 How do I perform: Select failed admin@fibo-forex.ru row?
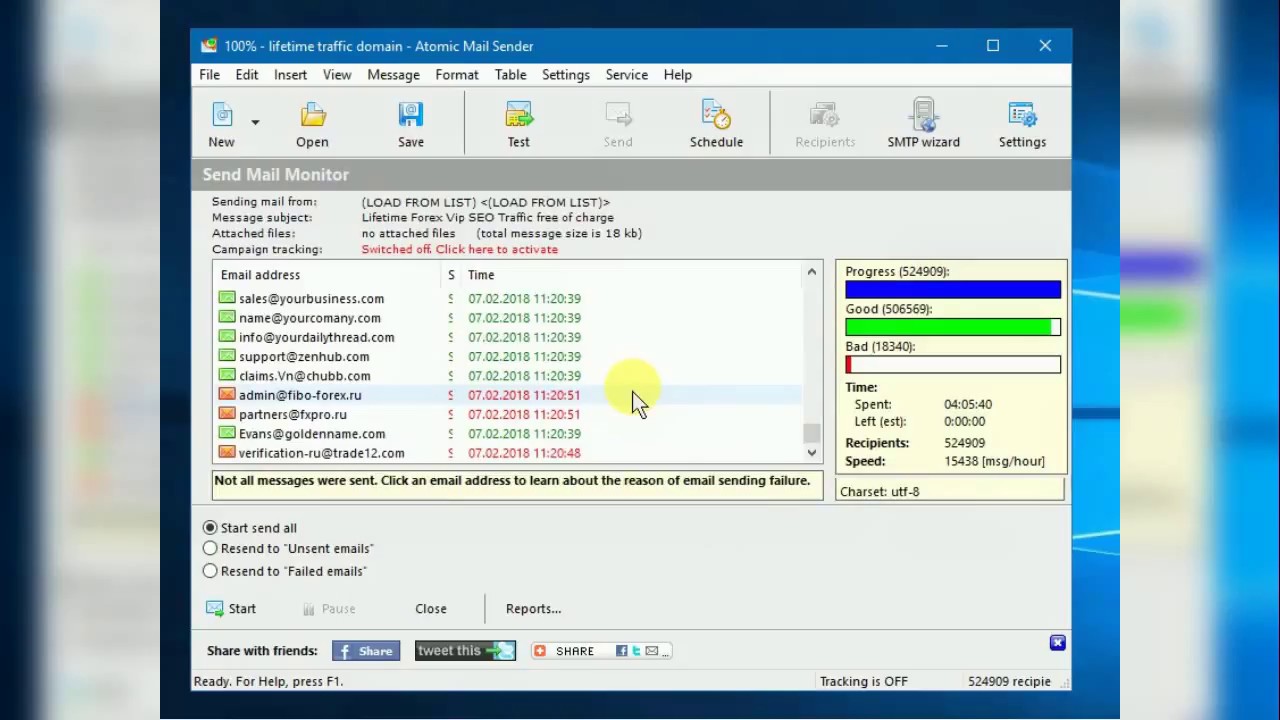click(x=508, y=395)
